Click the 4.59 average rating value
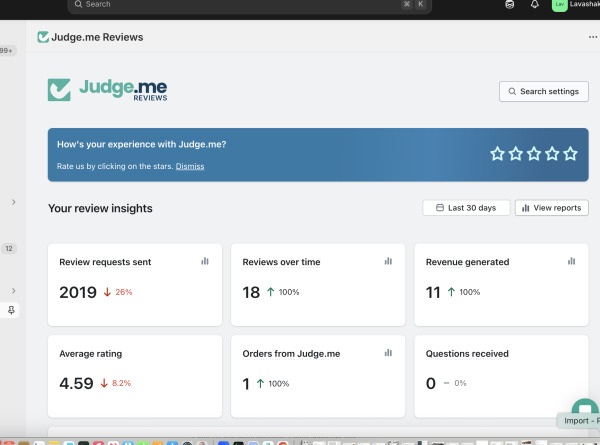The width and height of the screenshot is (600, 445). point(76,383)
